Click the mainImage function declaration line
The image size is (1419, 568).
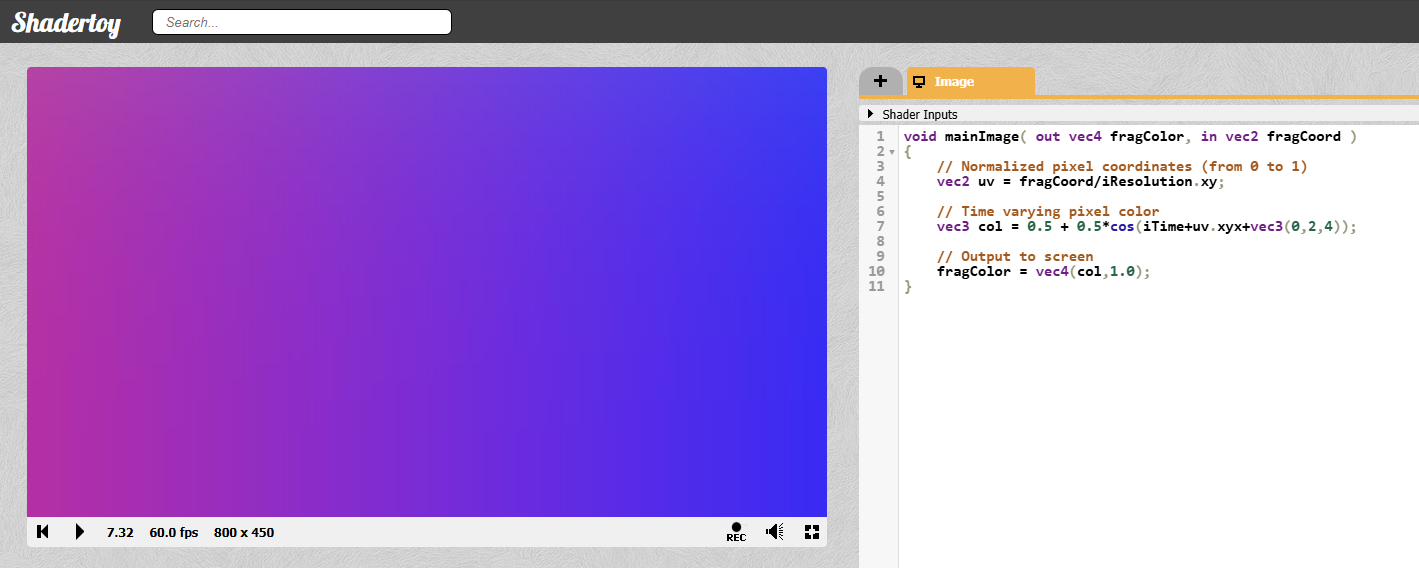tap(1129, 136)
